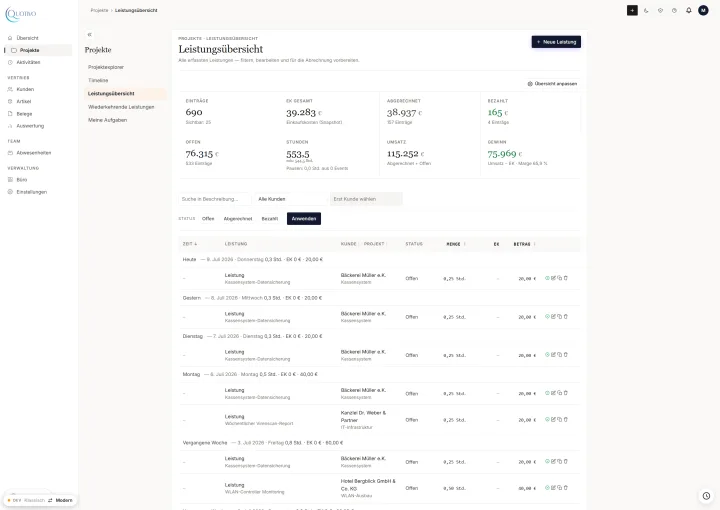The image size is (720, 510).
Task: Toggle dark mode with the moon icon
Action: 646,10
